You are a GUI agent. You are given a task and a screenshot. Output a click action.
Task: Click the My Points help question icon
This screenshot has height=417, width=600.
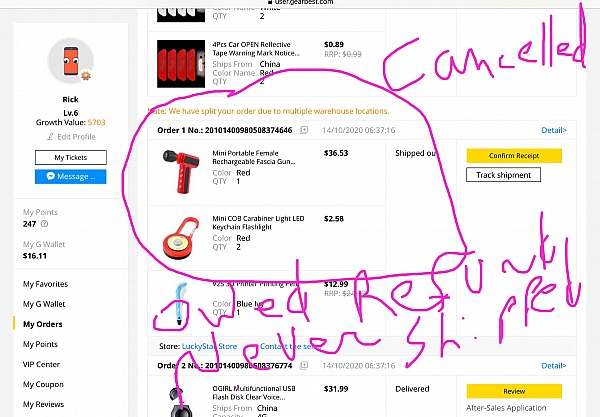(44, 224)
